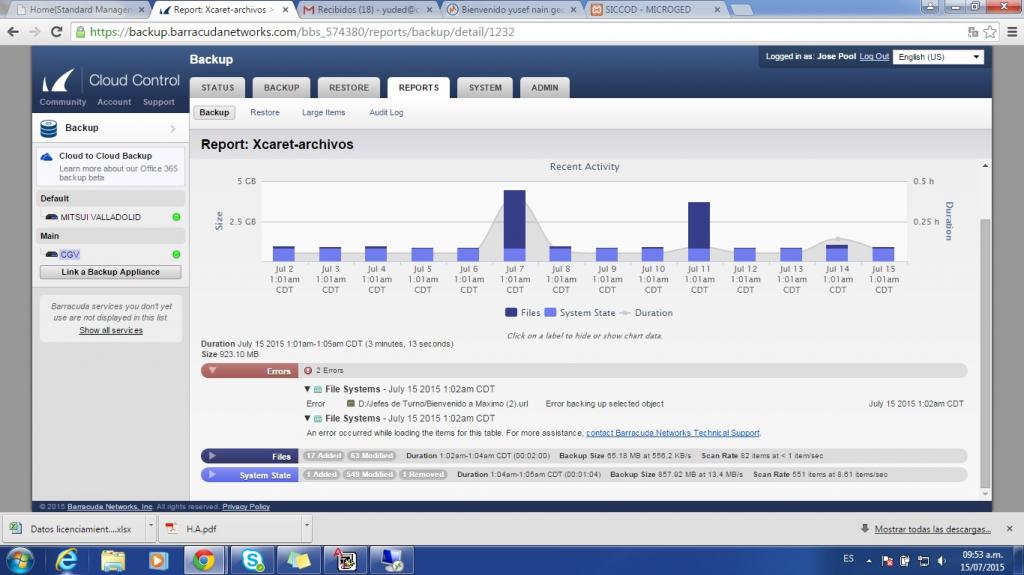
Task: Expand the Files section
Action: (250, 456)
